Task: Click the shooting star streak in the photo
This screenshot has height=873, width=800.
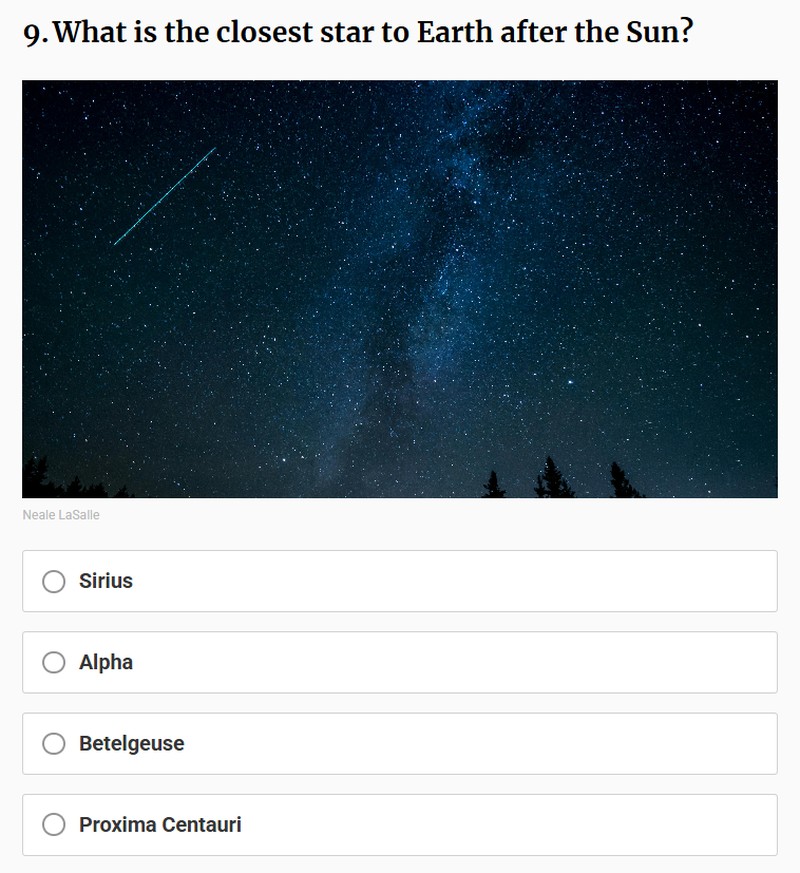Action: coord(165,196)
